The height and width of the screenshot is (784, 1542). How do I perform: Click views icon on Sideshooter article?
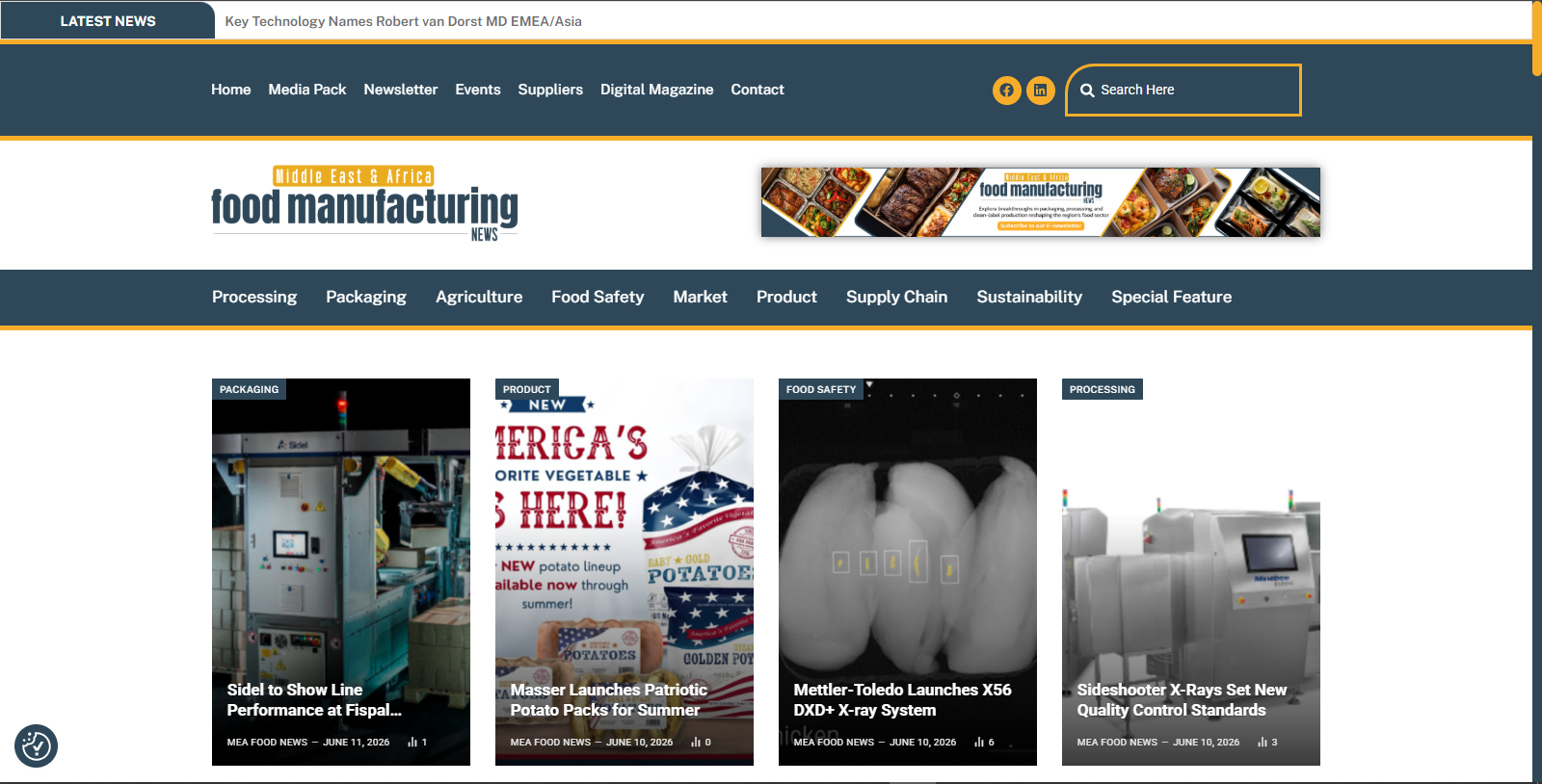pos(1263,743)
